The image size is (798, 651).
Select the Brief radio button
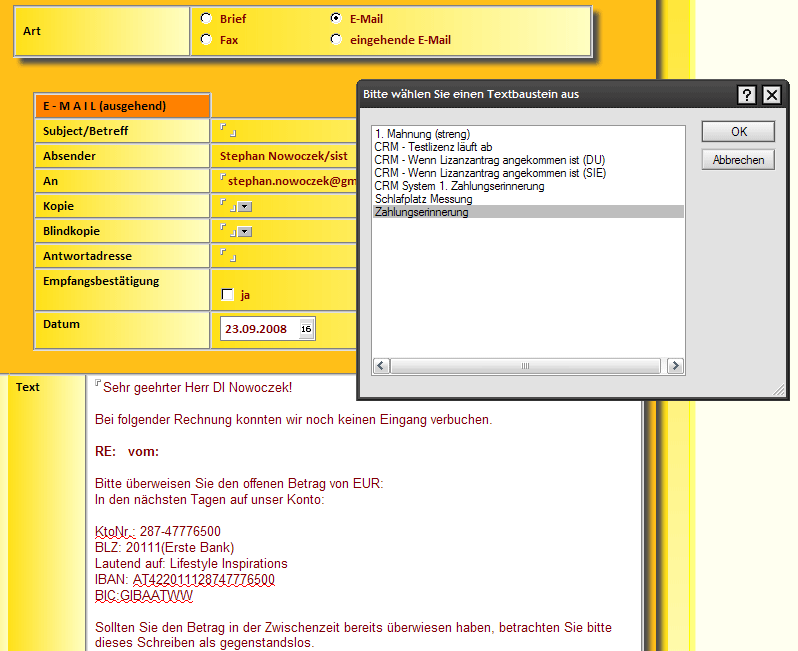(206, 18)
